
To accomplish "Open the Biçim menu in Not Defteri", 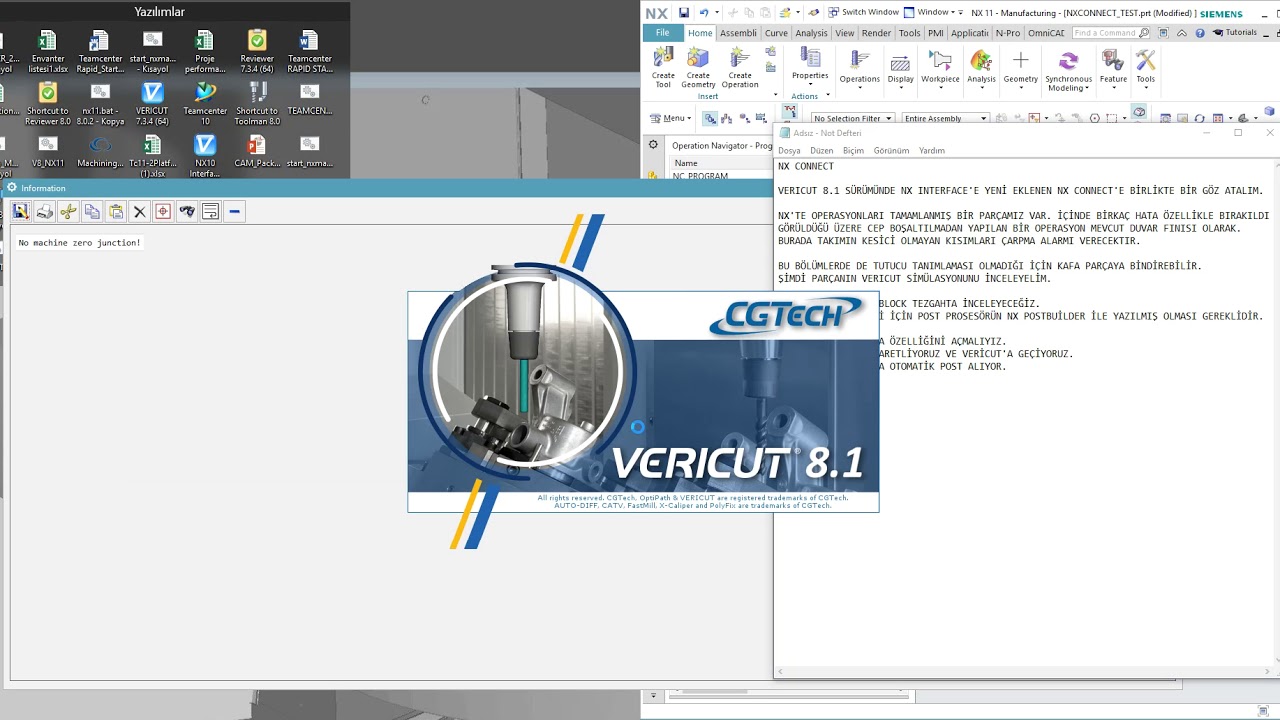I will pyautogui.click(x=853, y=151).
